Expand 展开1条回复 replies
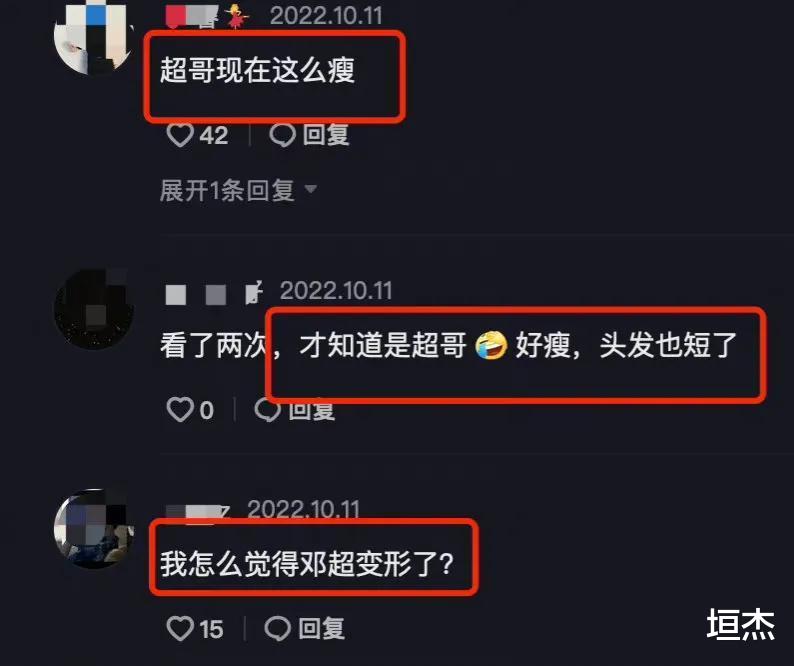 tap(239, 190)
